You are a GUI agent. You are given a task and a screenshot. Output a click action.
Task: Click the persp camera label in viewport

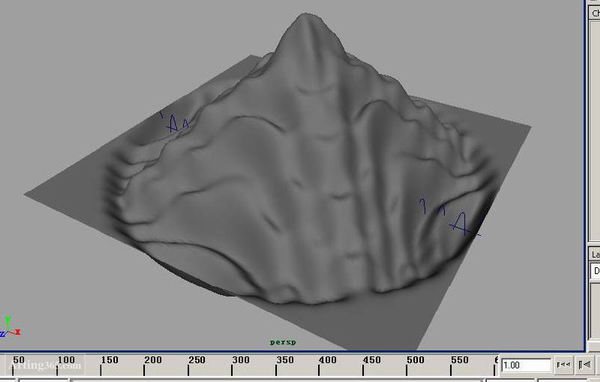[x=283, y=342]
